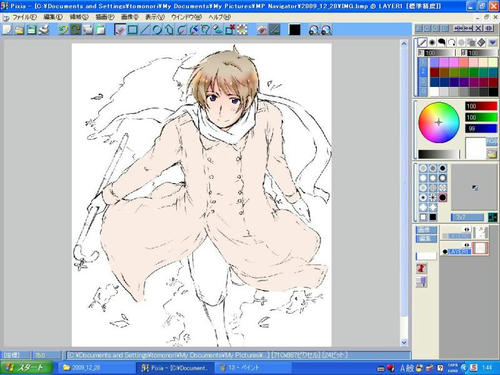Toggle visibility eye of LAYER1

[467, 245]
